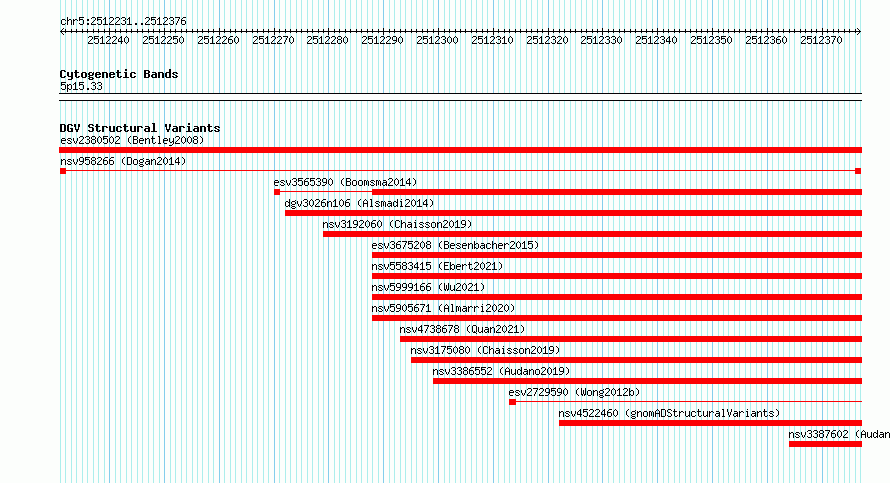Open nsv4522460 (gnomADStructuralVariants) label

[x=669, y=413]
